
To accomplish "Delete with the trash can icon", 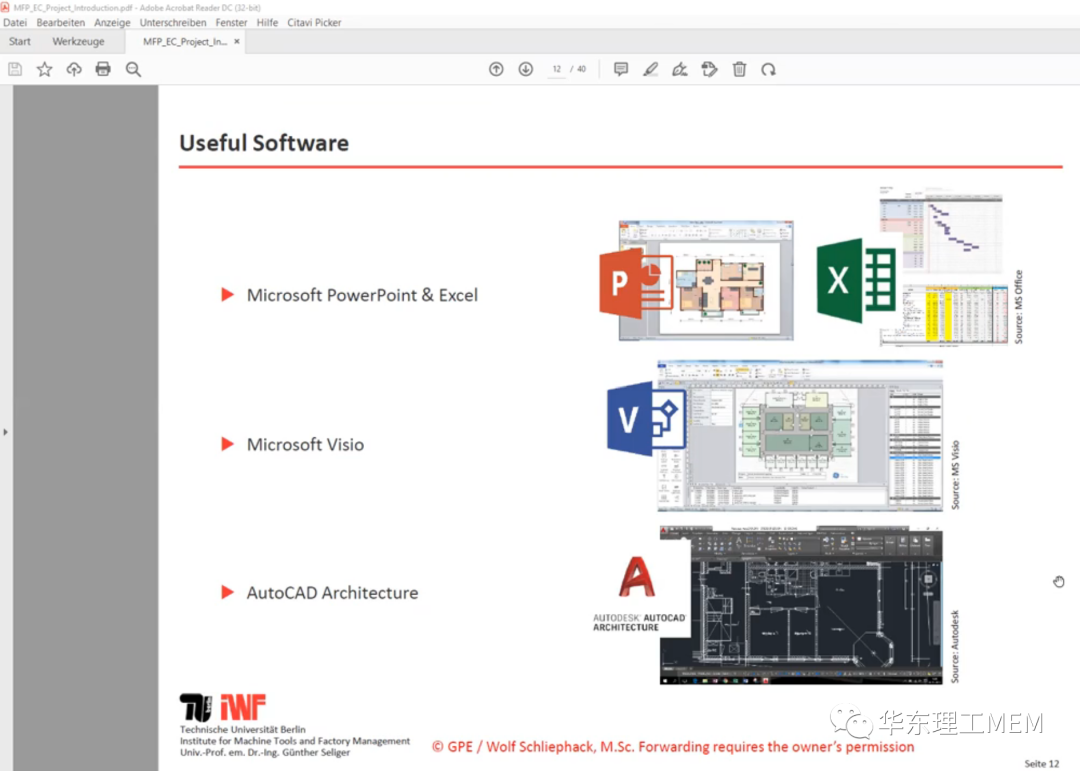I will point(739,69).
